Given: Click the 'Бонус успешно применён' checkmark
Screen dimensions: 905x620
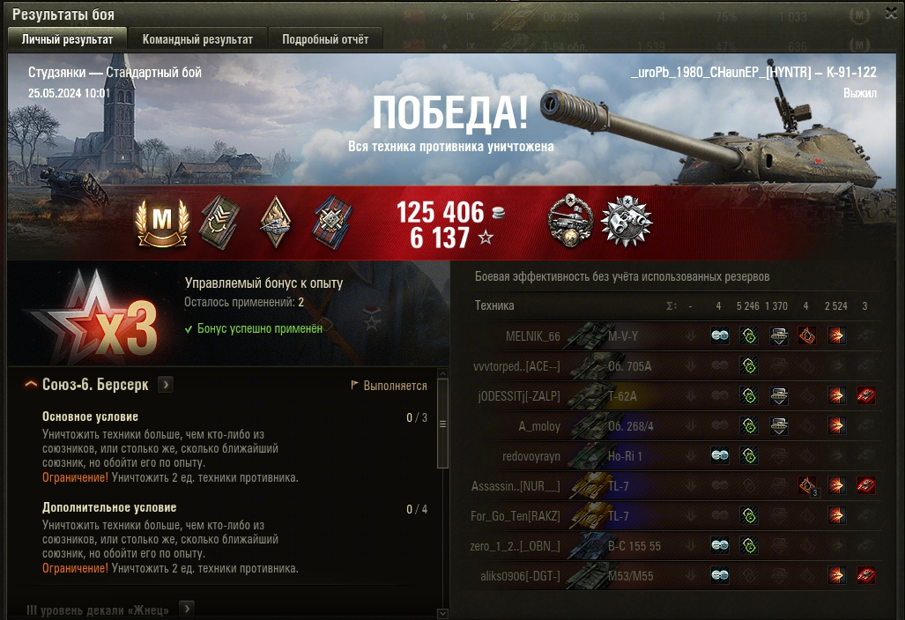Looking at the screenshot, I should pyautogui.click(x=188, y=329).
